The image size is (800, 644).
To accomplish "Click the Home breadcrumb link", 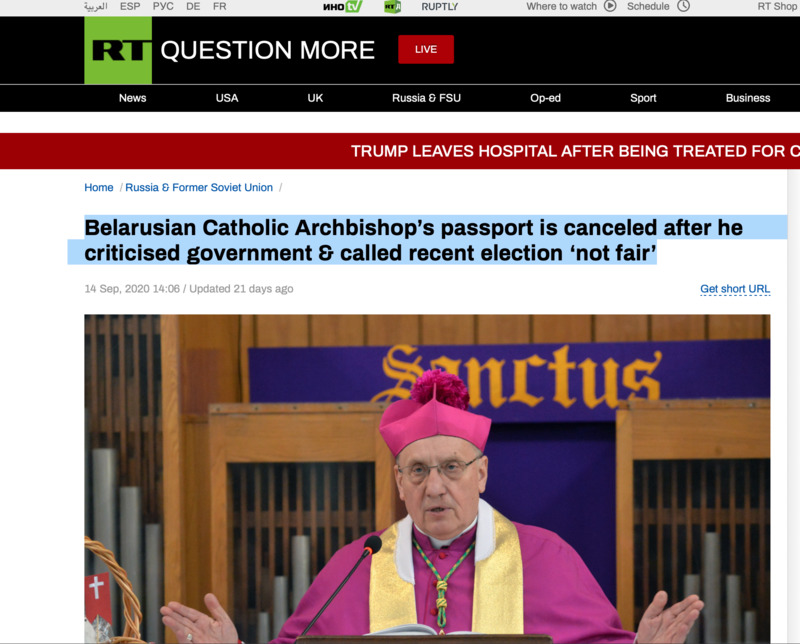I will pos(99,187).
